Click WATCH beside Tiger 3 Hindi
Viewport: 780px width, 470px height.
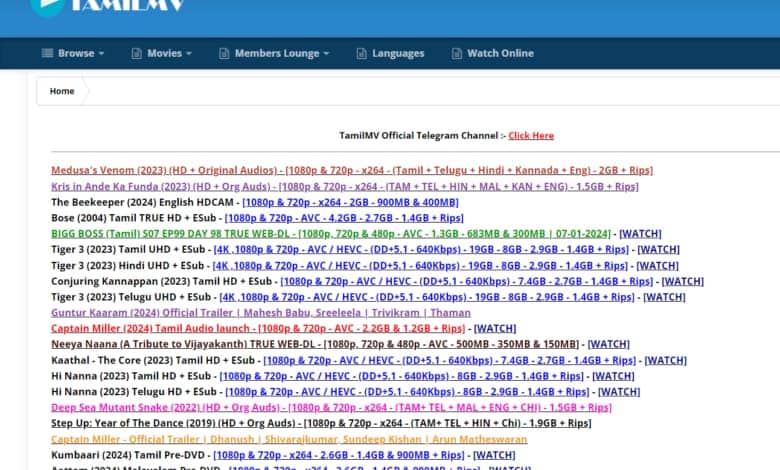pyautogui.click(x=658, y=266)
